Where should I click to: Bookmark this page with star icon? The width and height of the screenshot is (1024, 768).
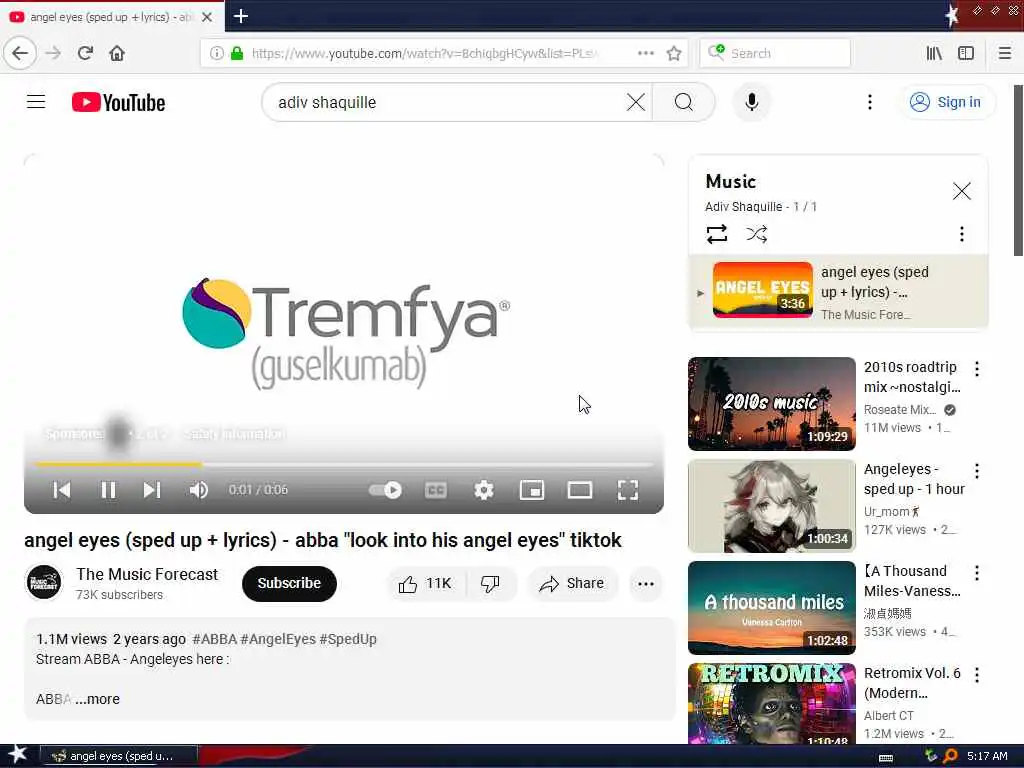tap(674, 53)
